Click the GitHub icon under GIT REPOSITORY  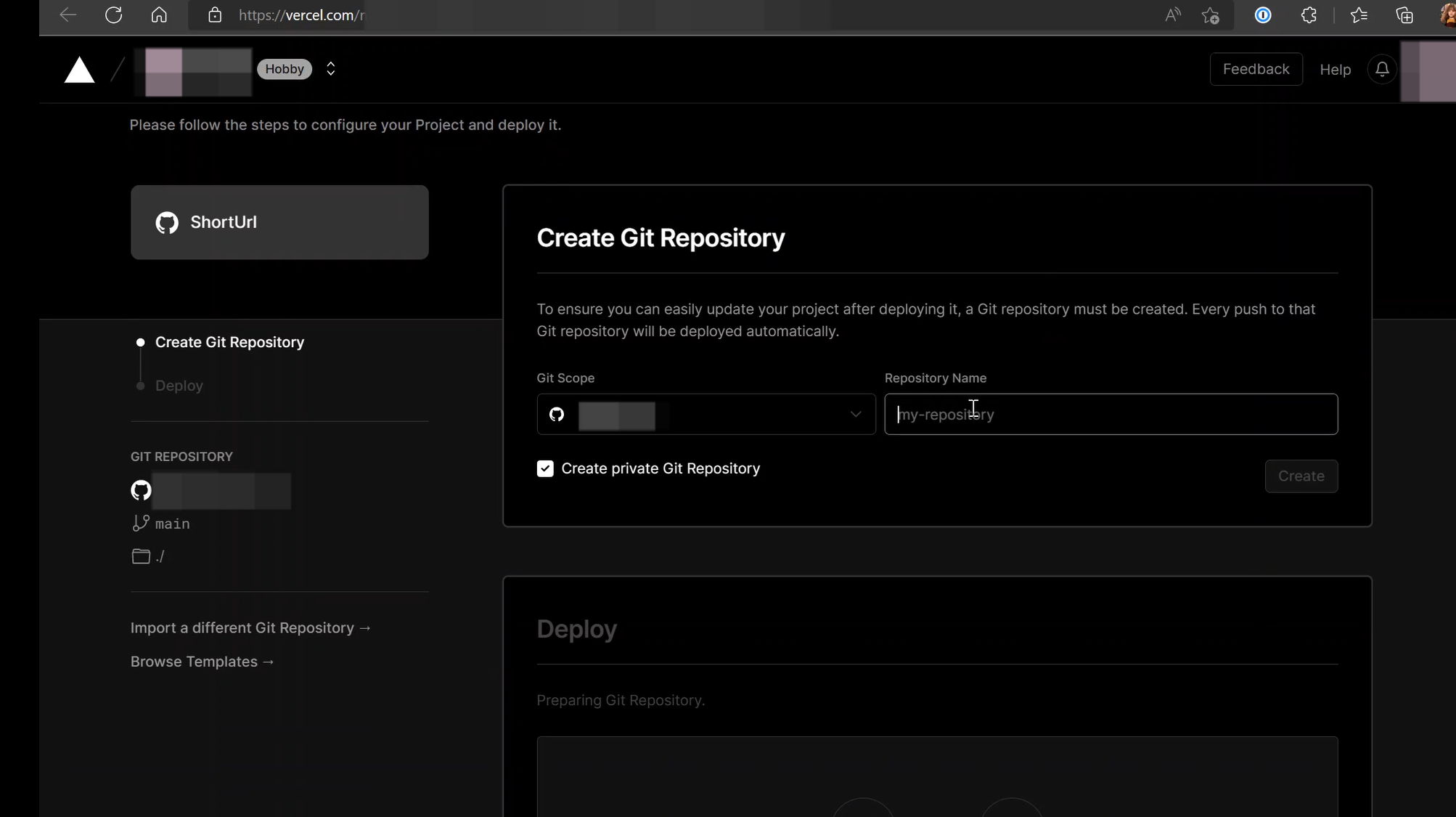[x=141, y=490]
